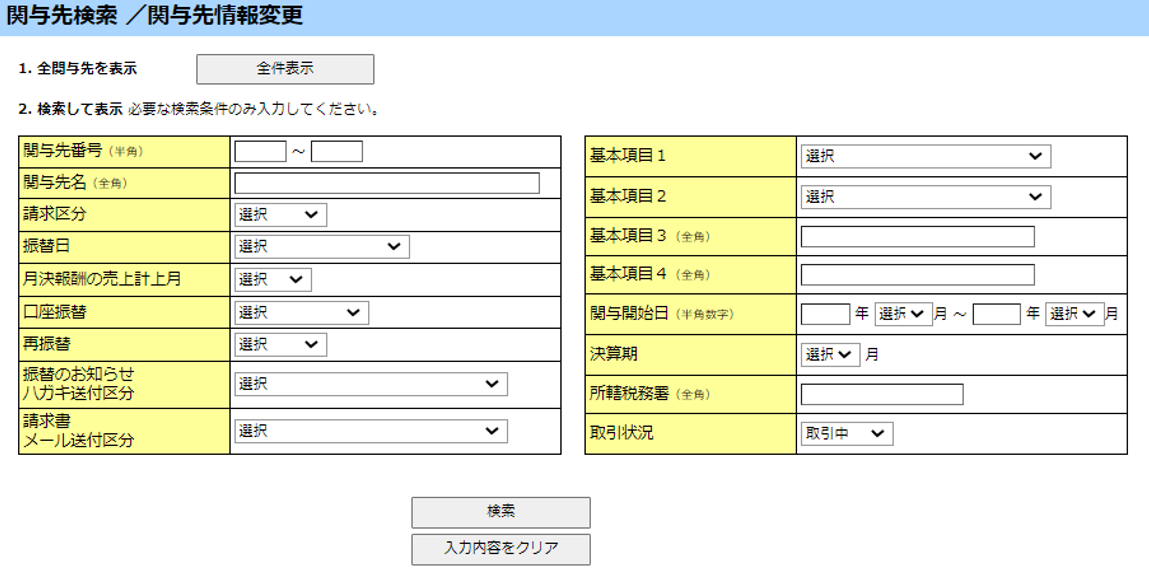Image resolution: width=1149 pixels, height=576 pixels.
Task: Click the 基本項目3 text field
Action: (x=917, y=237)
